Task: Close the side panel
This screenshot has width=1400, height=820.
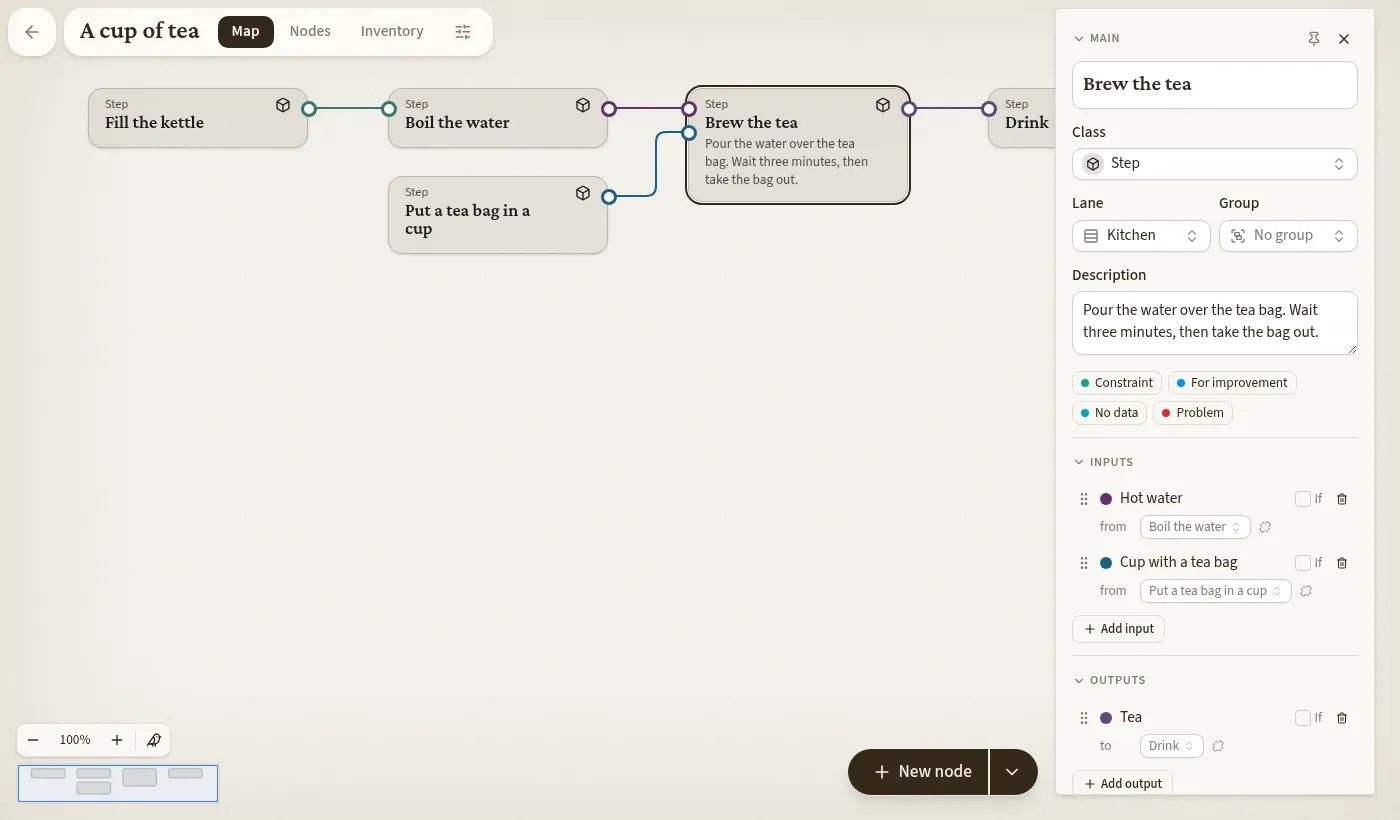Action: pyautogui.click(x=1344, y=39)
